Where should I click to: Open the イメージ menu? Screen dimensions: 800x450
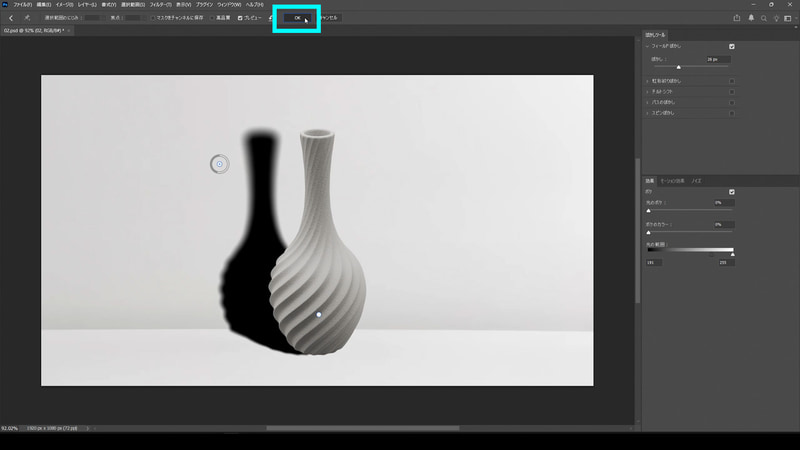64,5
